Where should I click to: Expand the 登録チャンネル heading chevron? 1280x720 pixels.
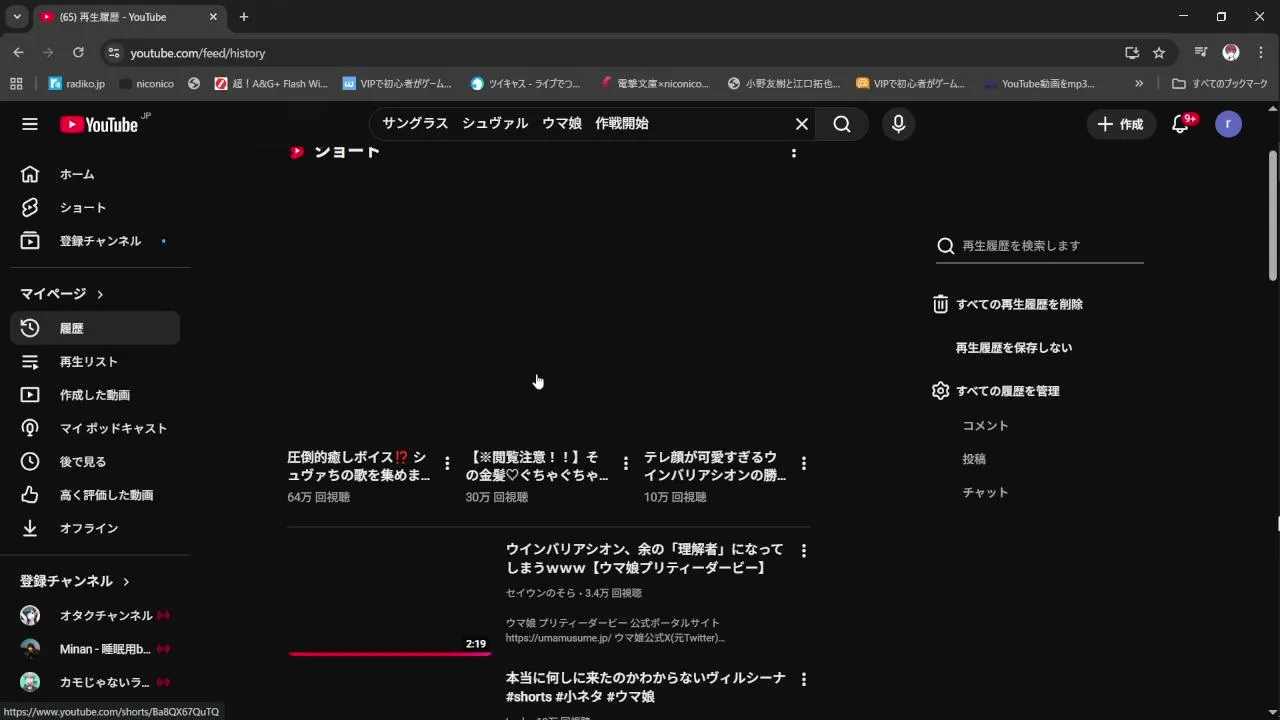(126, 581)
